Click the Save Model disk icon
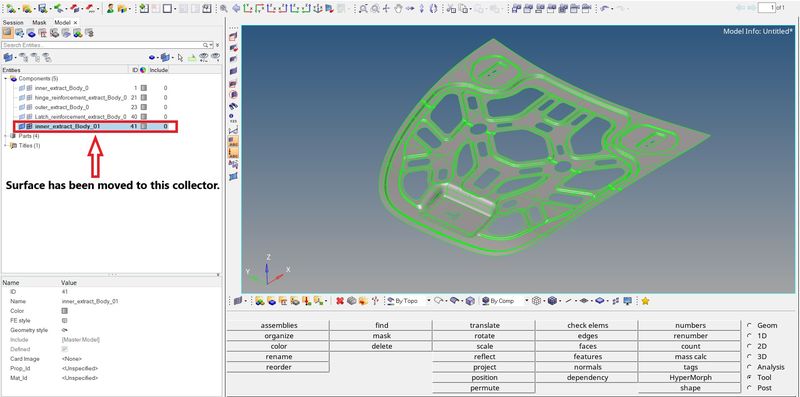 pyautogui.click(x=43, y=9)
